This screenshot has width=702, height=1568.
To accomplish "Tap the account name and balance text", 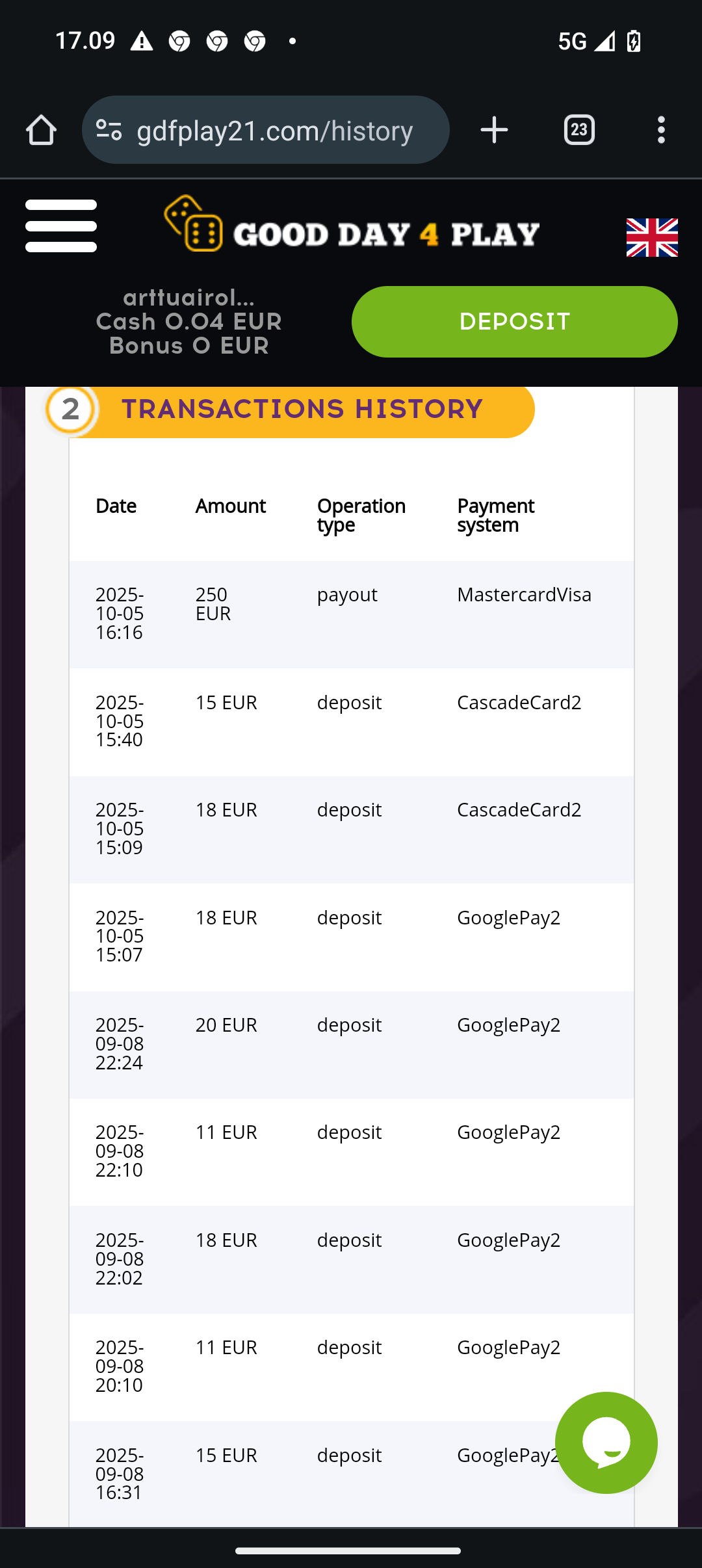I will coord(188,322).
